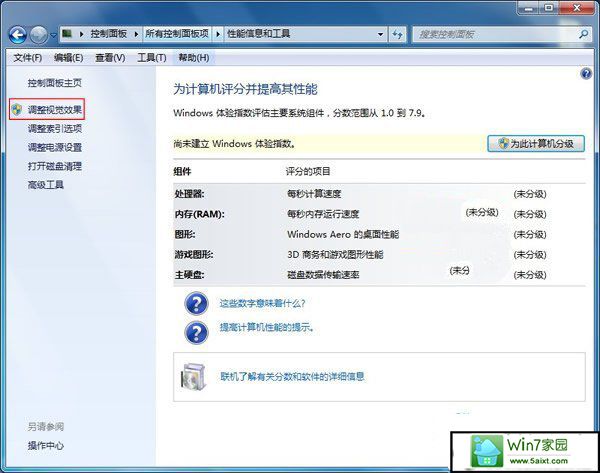The width and height of the screenshot is (600, 473).
Task: Click shield icon beside 调整视觉效果
Action: click(x=16, y=110)
